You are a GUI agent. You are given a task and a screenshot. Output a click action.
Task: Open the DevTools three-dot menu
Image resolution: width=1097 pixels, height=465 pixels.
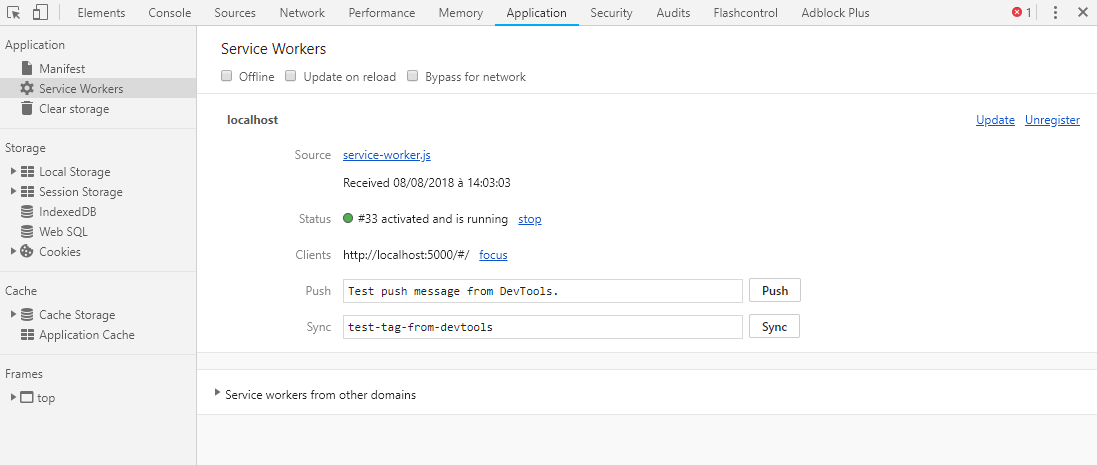pos(1055,13)
